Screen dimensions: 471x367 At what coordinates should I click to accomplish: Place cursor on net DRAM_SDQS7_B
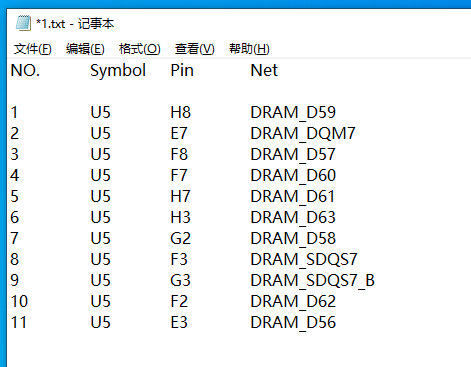click(313, 281)
